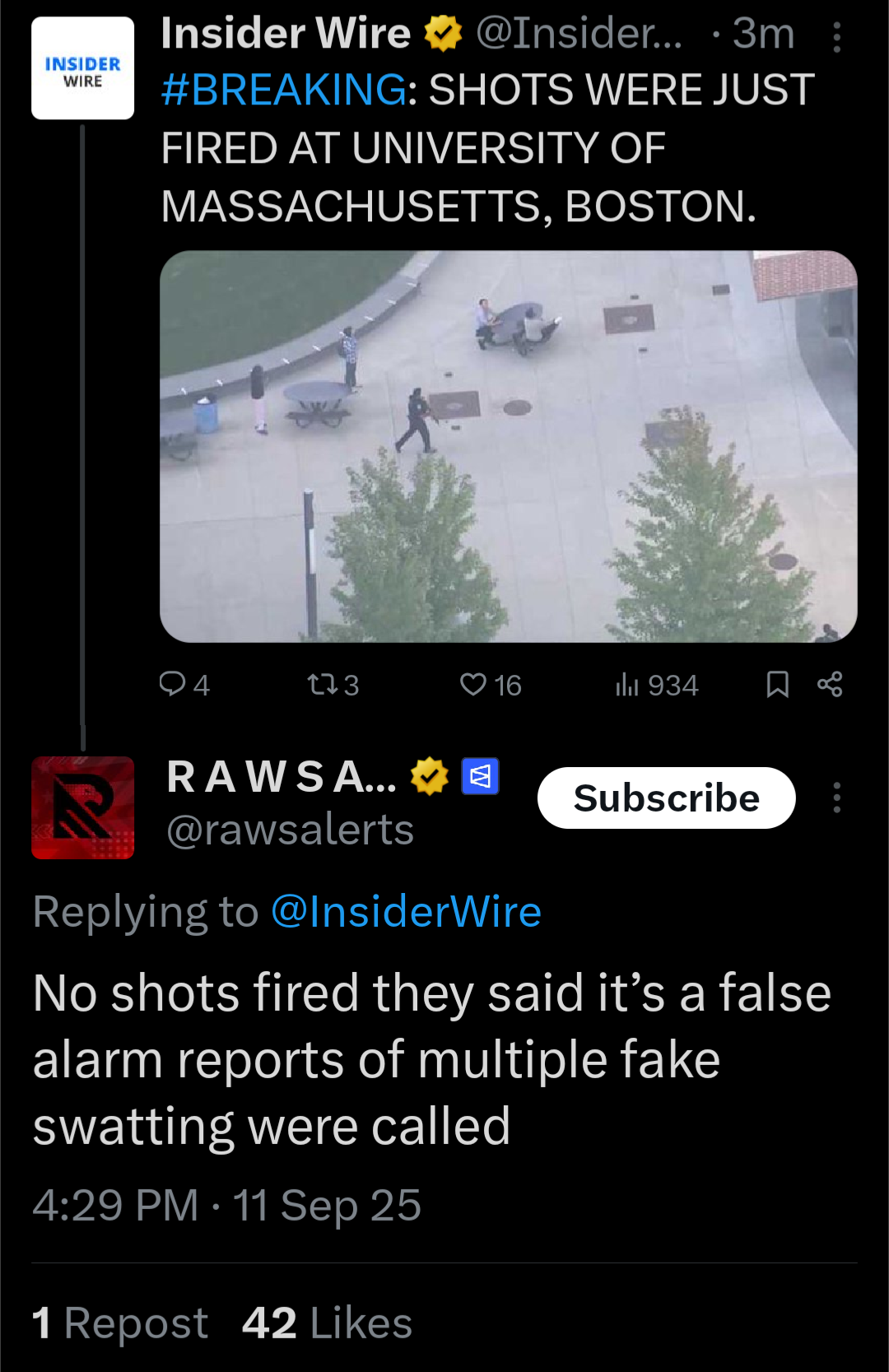This screenshot has width=889, height=1372.
Task: Click the Subscribe button
Action: click(x=666, y=798)
